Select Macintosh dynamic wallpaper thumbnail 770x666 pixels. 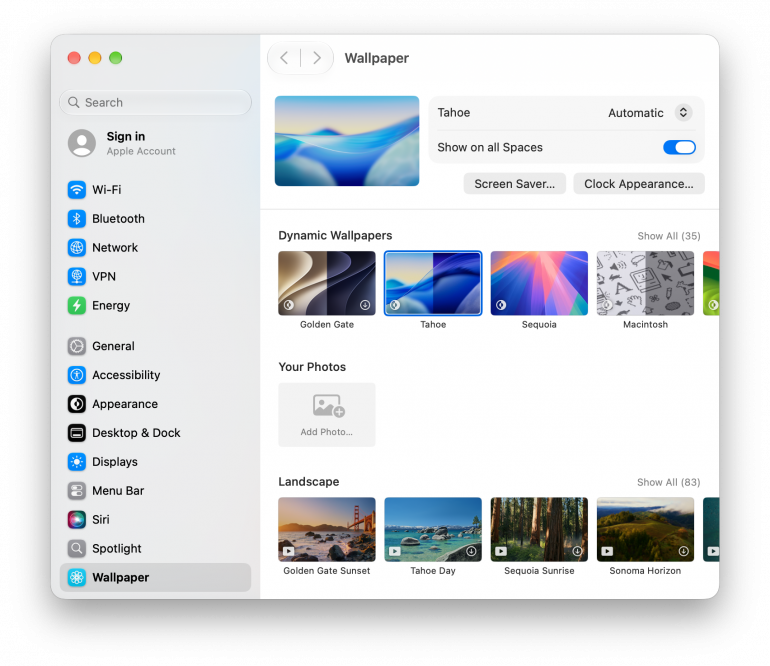pos(645,283)
